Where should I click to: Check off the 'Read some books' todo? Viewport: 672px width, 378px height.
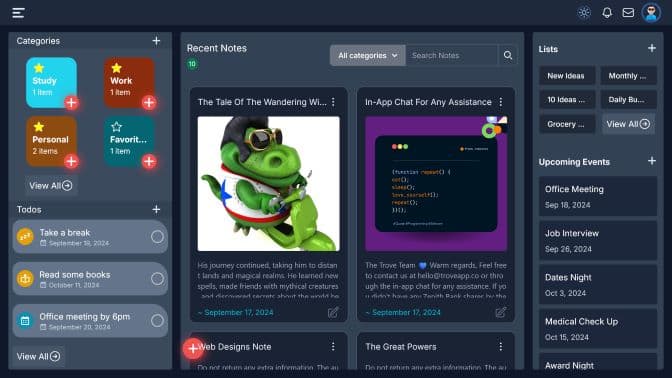click(x=157, y=279)
